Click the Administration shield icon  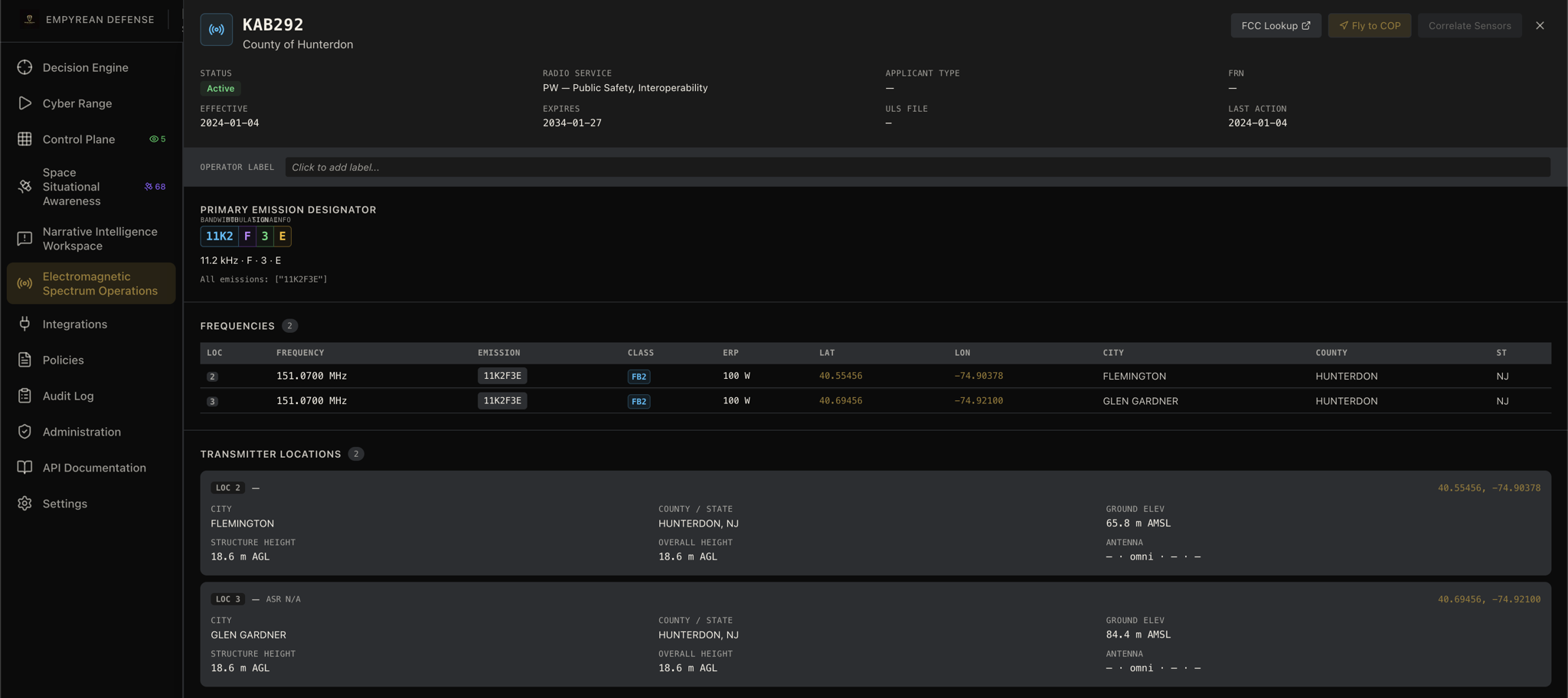(x=24, y=432)
